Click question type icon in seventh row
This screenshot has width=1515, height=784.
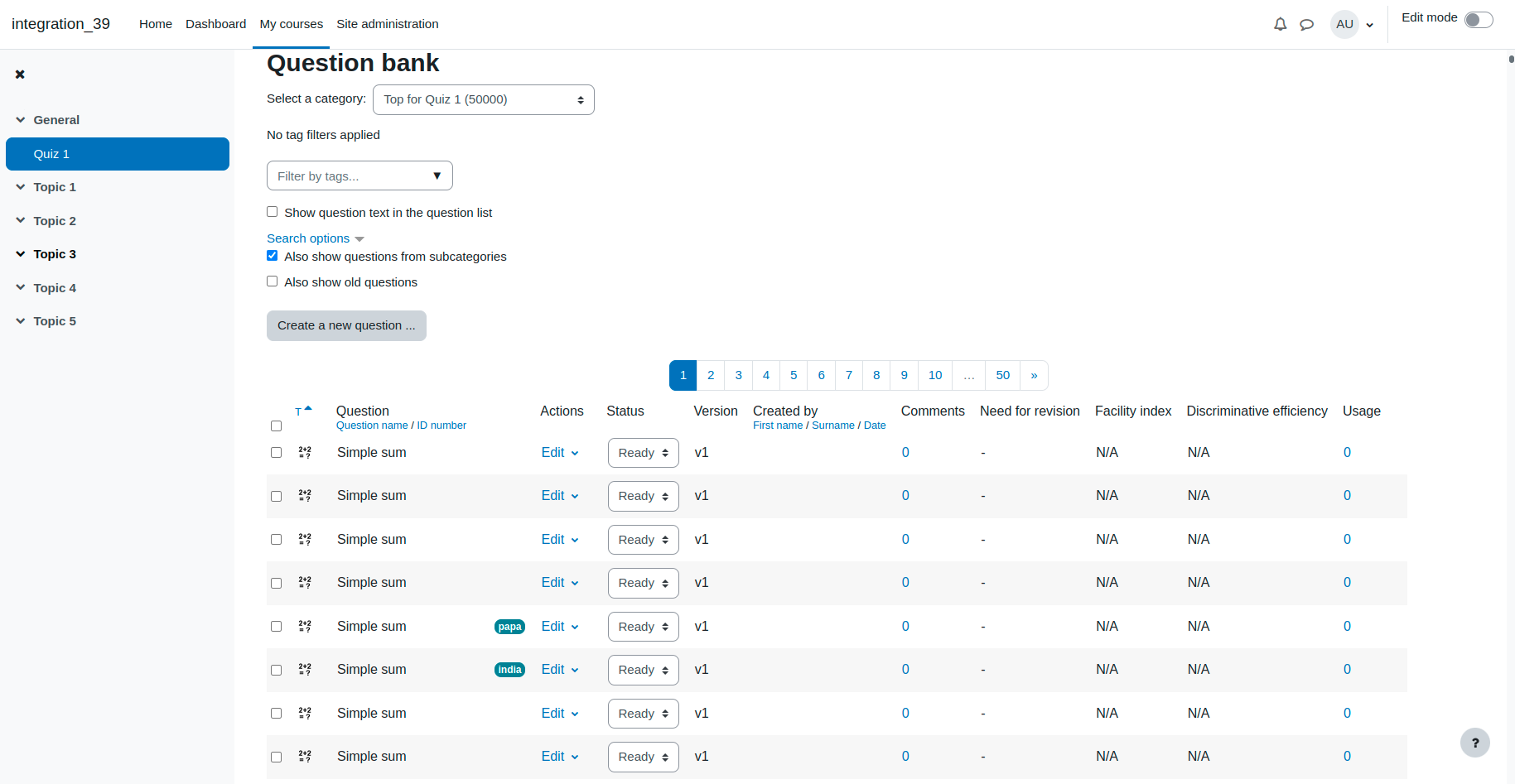point(305,714)
